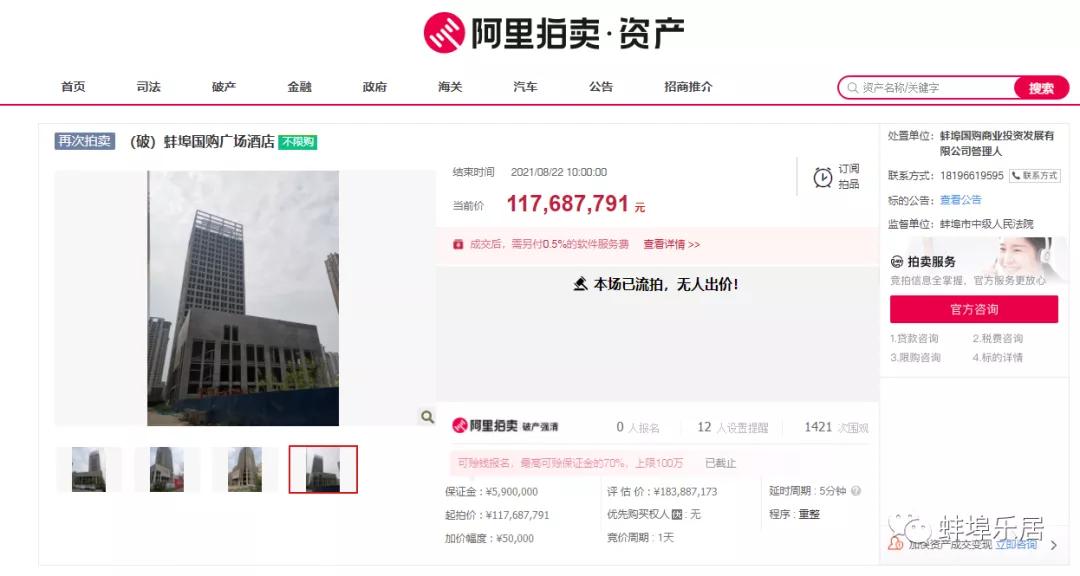The height and width of the screenshot is (576, 1080).
Task: Click 程序: 重整 text
Action: (794, 515)
